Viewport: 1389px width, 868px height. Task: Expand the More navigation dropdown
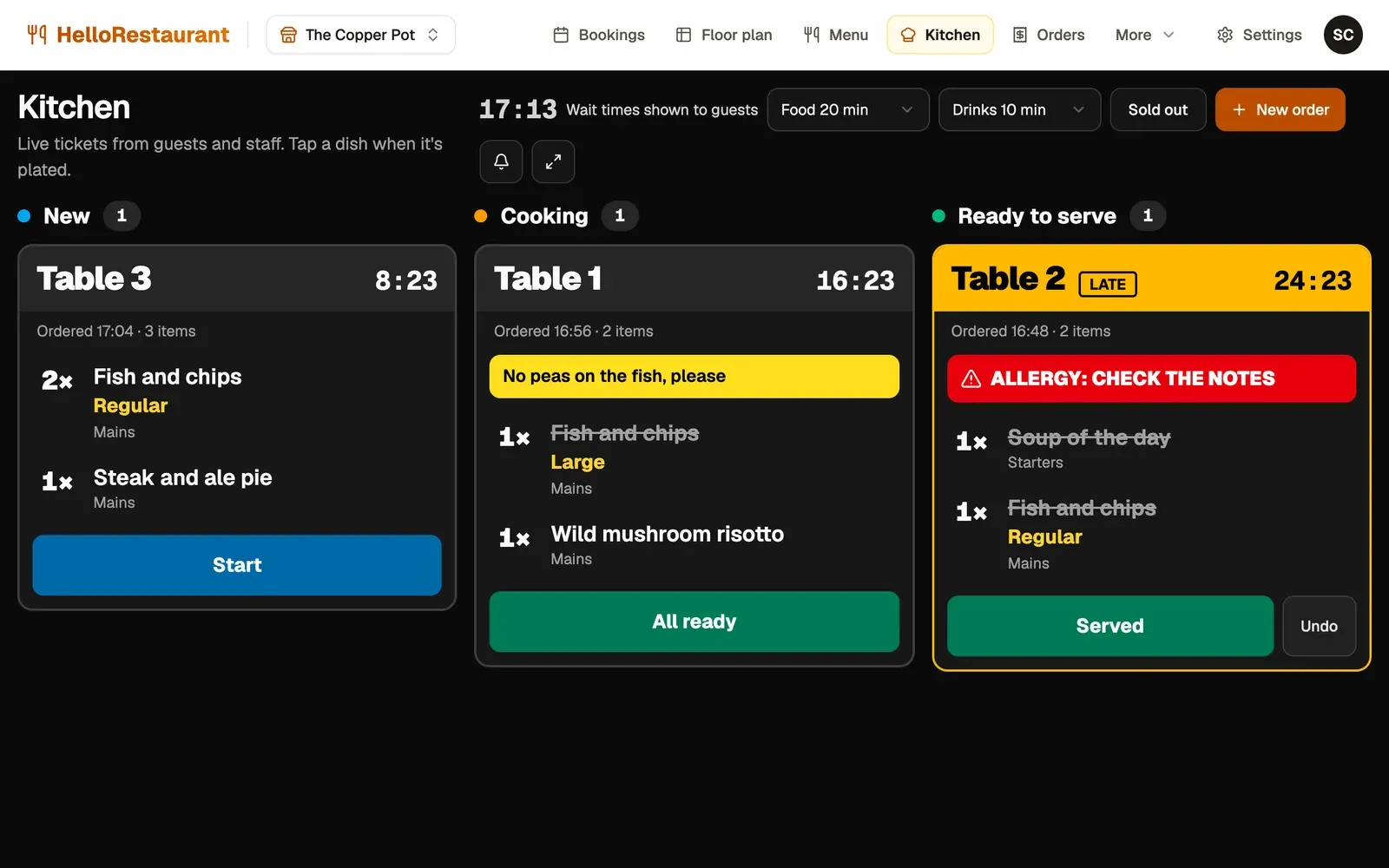[x=1145, y=35]
